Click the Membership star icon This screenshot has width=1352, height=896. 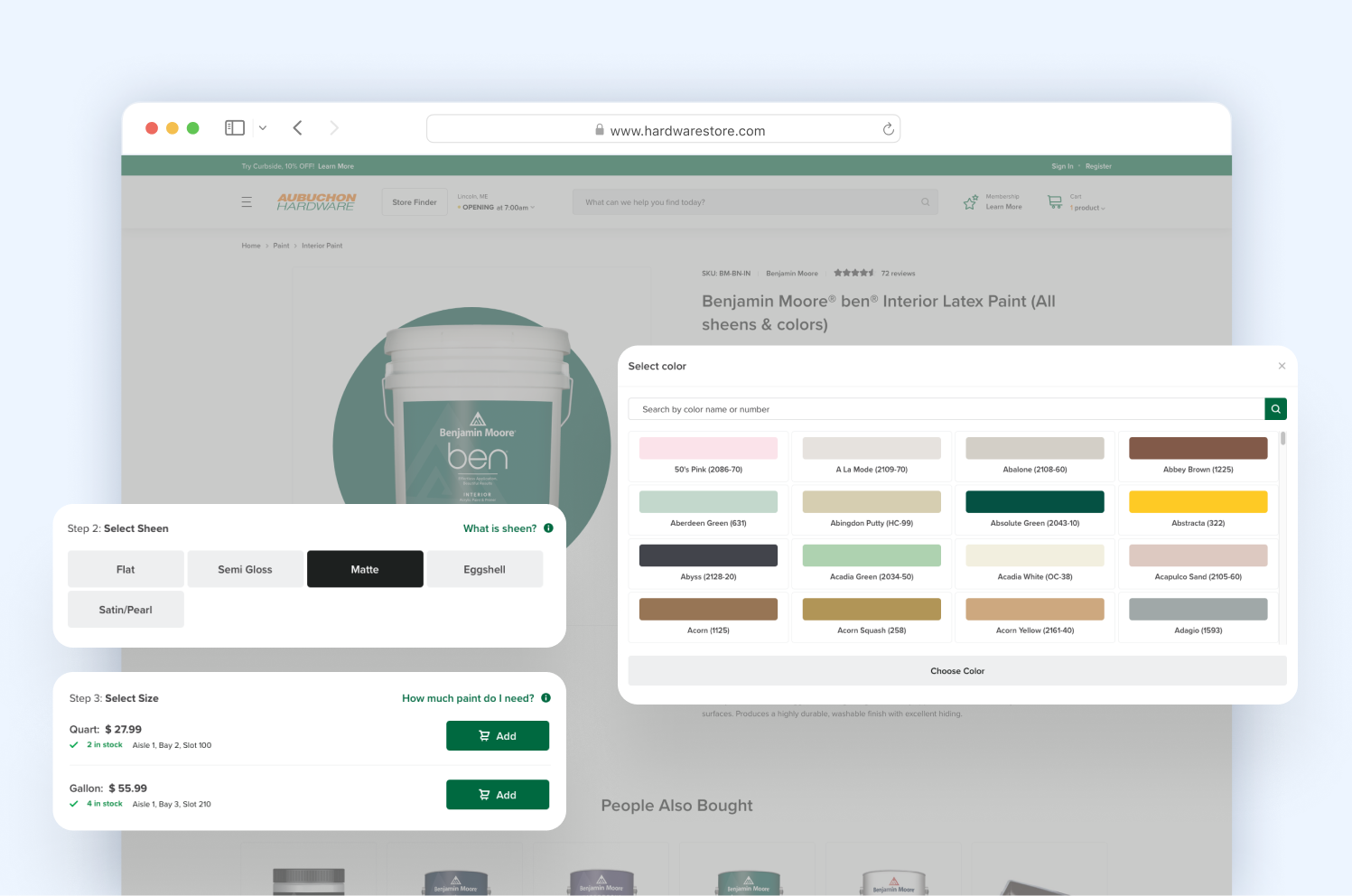coord(971,201)
